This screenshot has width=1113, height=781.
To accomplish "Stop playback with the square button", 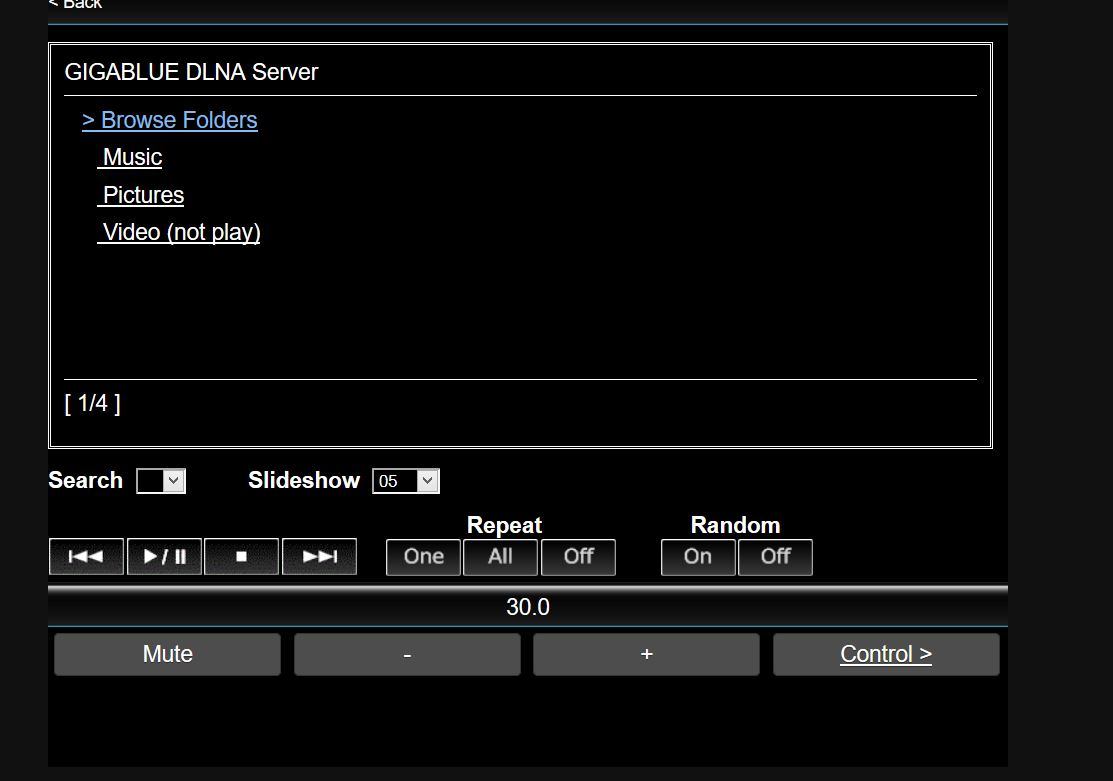I will 241,557.
